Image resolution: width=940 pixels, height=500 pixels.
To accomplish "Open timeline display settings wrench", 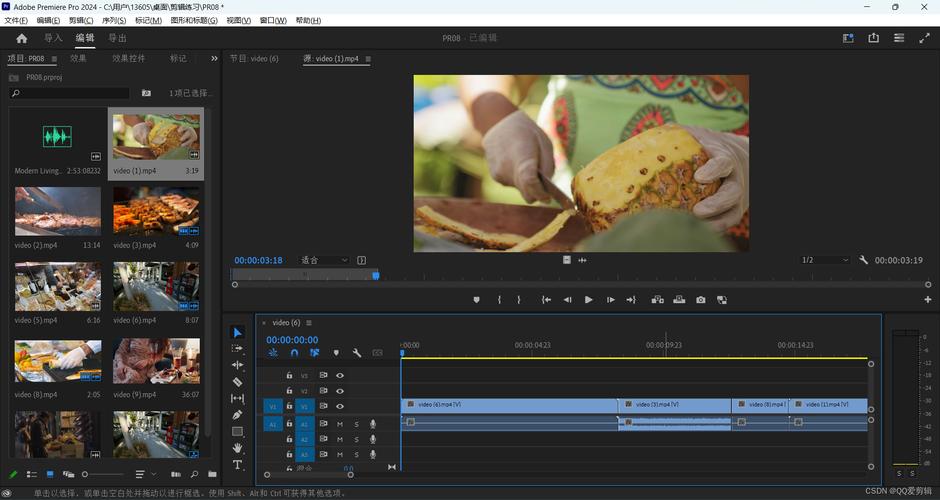I will coord(357,353).
